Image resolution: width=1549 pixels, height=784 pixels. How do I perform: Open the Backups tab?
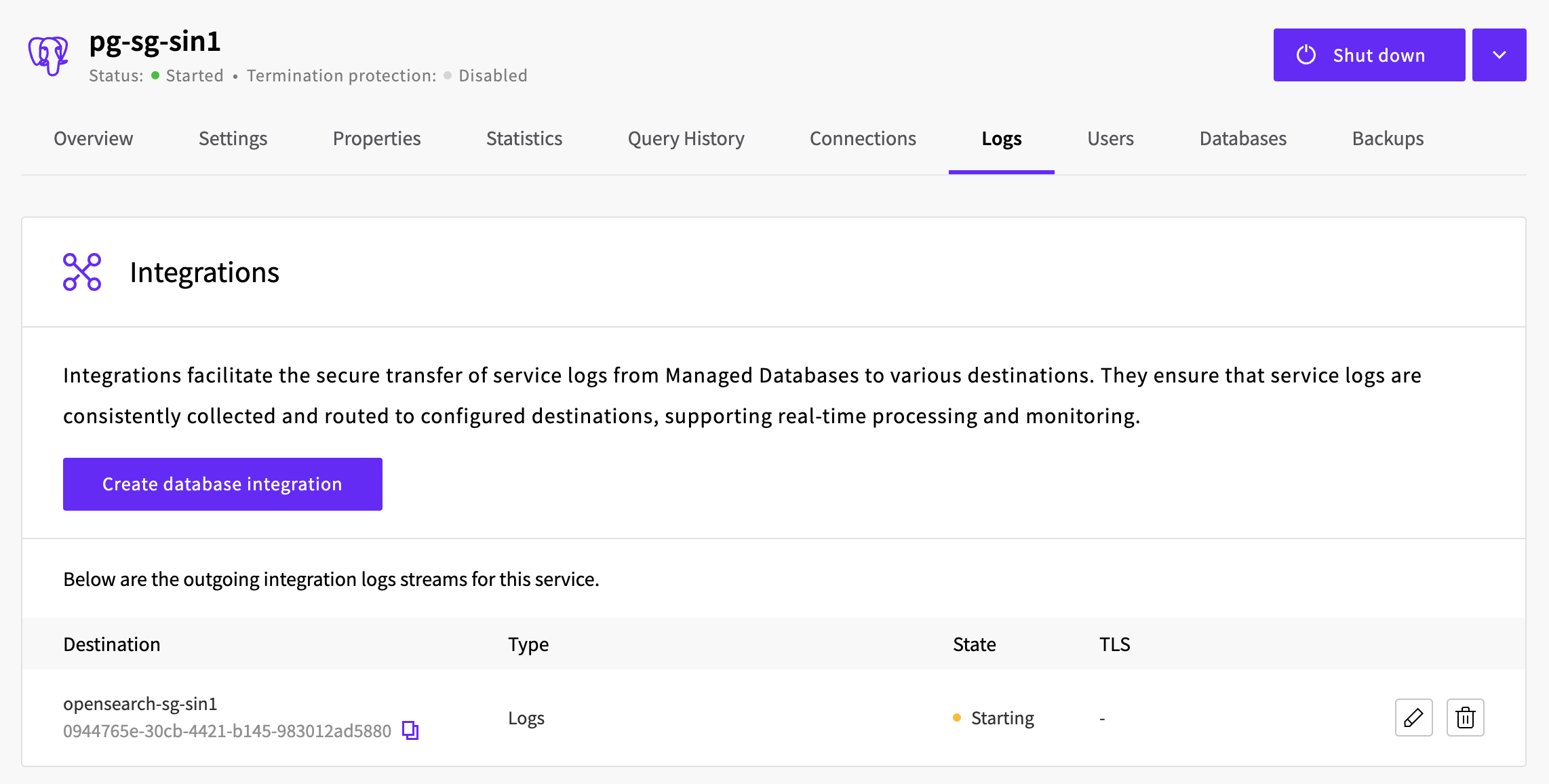1388,138
